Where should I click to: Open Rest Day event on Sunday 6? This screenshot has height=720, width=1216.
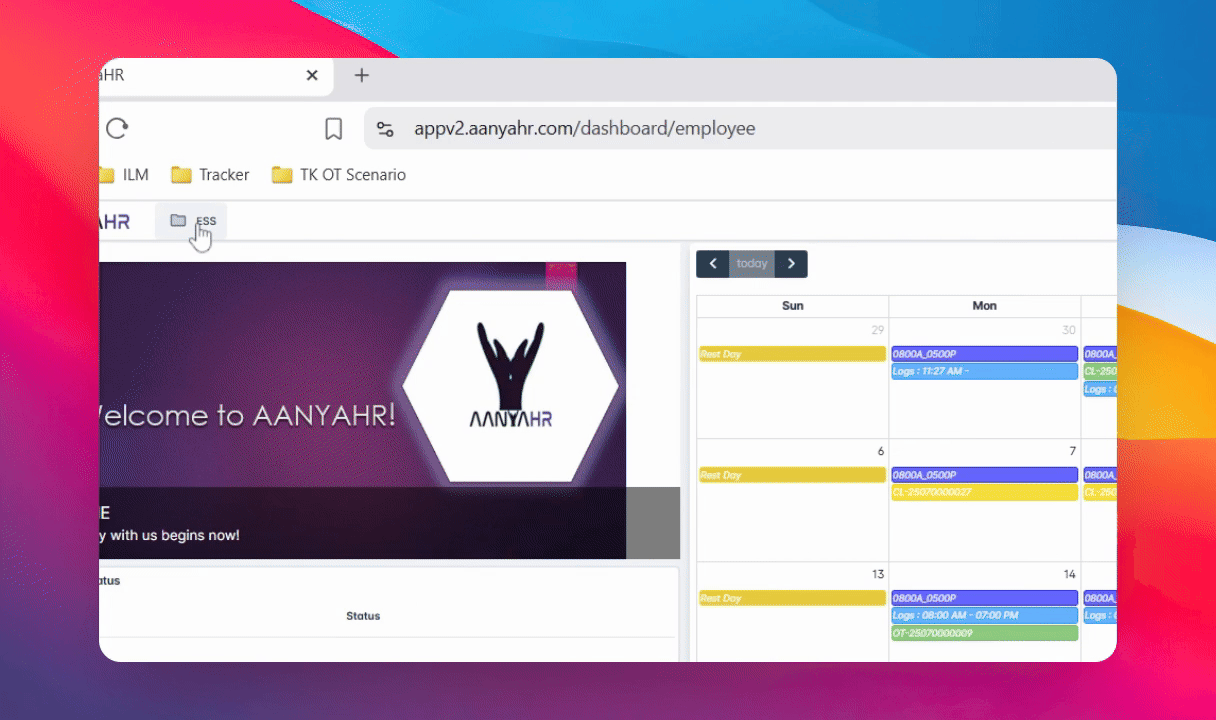click(792, 475)
